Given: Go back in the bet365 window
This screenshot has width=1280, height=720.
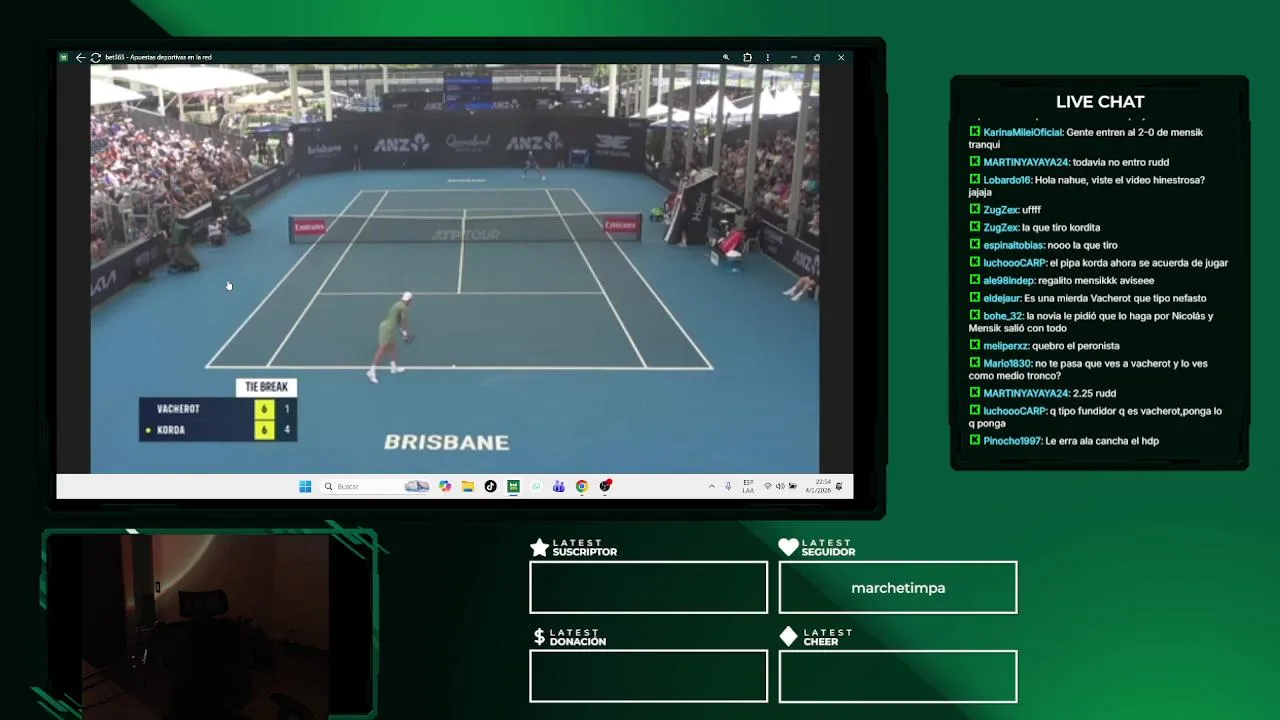Looking at the screenshot, I should point(80,57).
